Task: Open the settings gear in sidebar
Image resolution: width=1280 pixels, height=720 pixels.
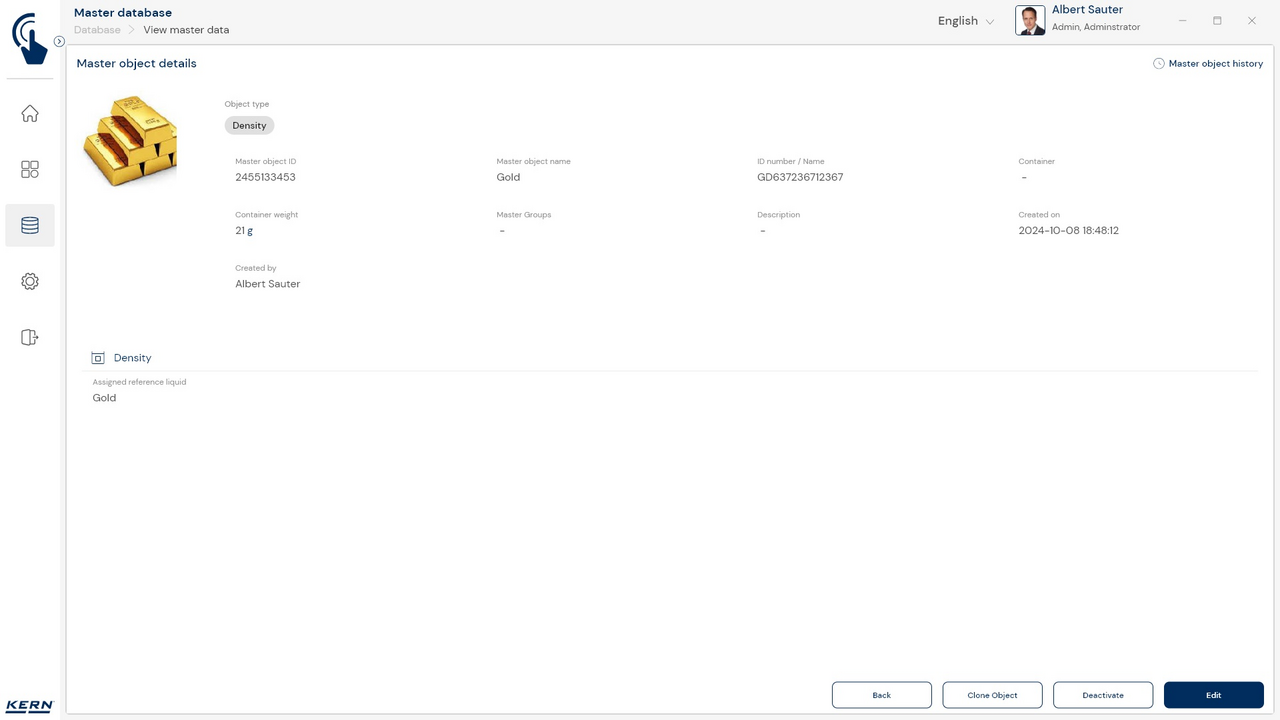Action: tap(30, 282)
